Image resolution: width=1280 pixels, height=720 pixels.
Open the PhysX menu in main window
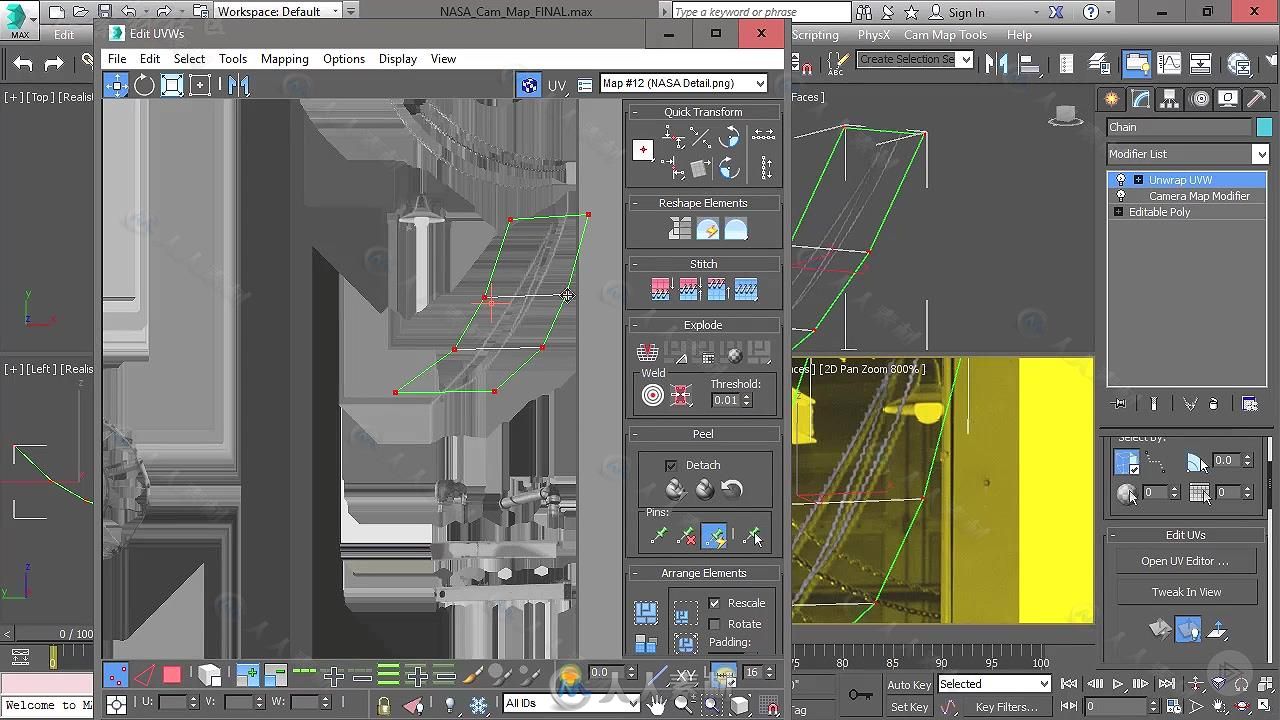pos(873,35)
